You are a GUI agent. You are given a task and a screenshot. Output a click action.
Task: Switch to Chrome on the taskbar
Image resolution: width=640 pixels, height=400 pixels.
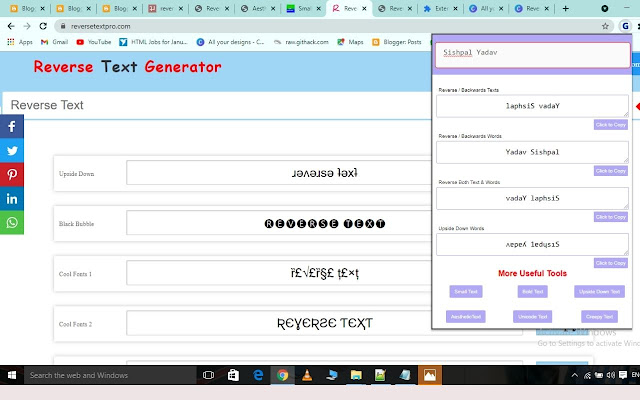tap(282, 375)
